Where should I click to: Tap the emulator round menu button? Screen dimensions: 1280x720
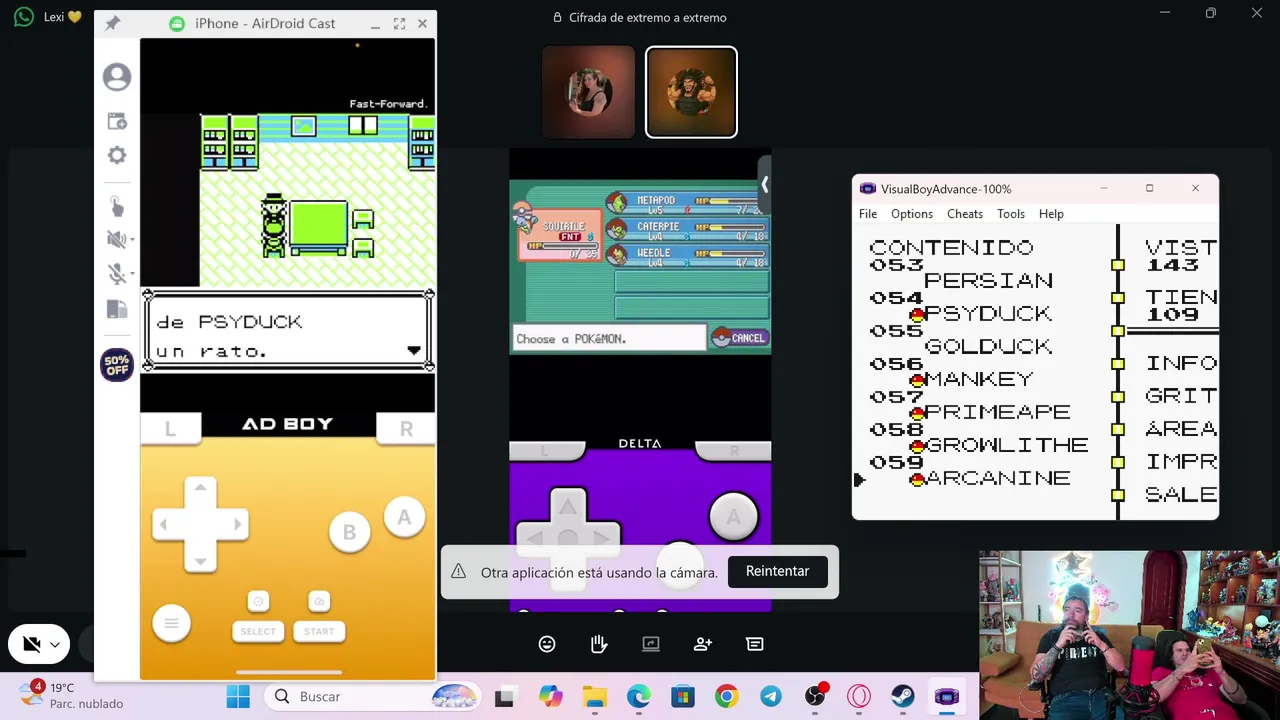pyautogui.click(x=171, y=624)
